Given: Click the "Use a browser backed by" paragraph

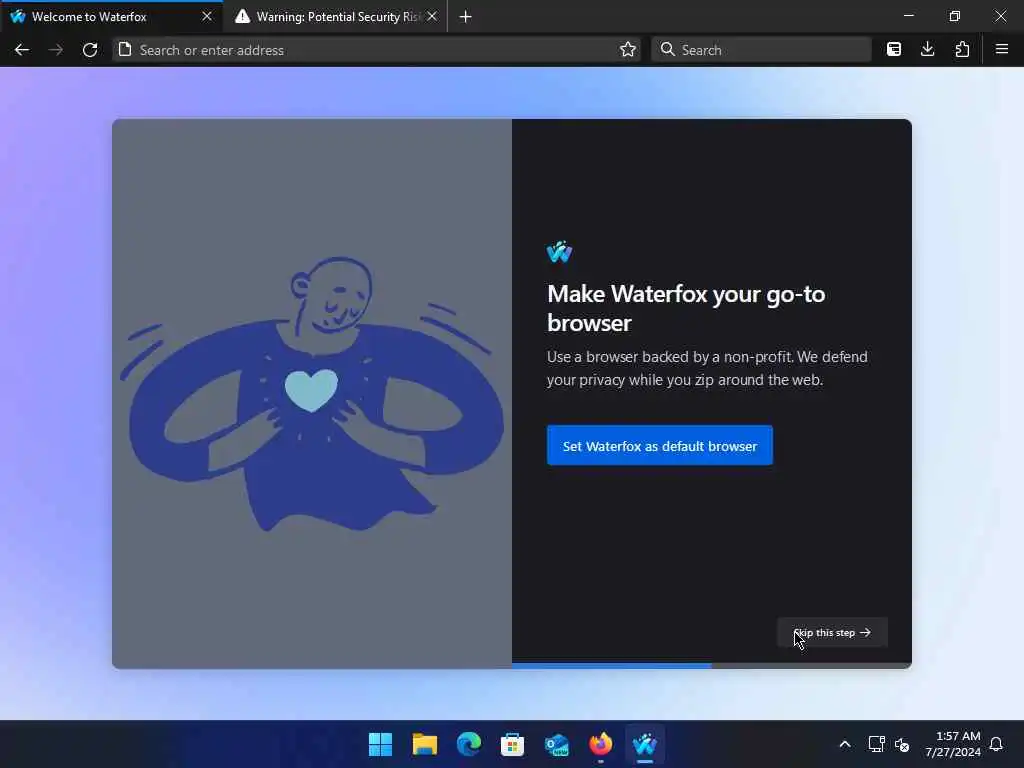Looking at the screenshot, I should (x=707, y=368).
